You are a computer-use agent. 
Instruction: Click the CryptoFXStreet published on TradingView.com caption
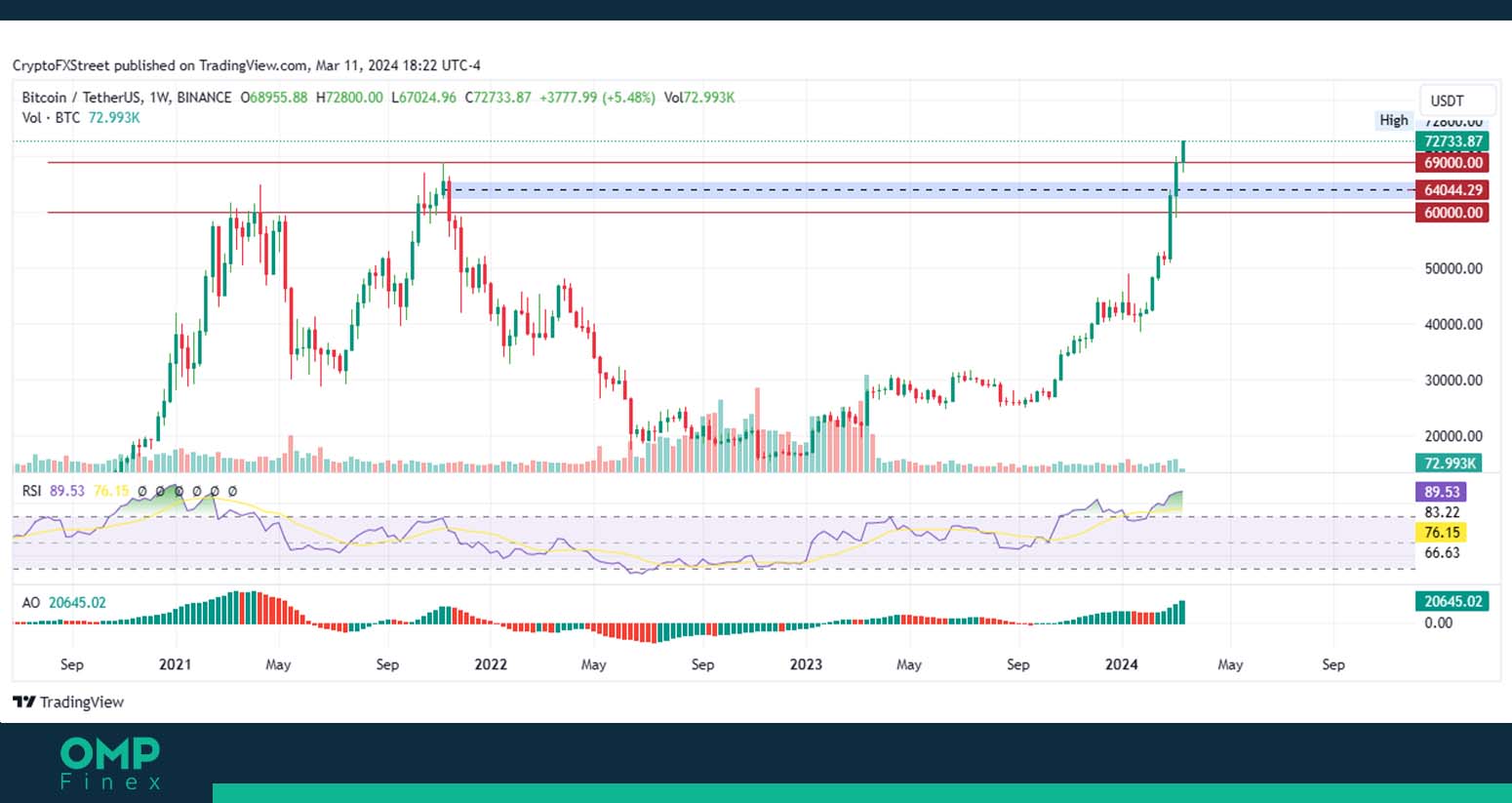click(x=246, y=65)
